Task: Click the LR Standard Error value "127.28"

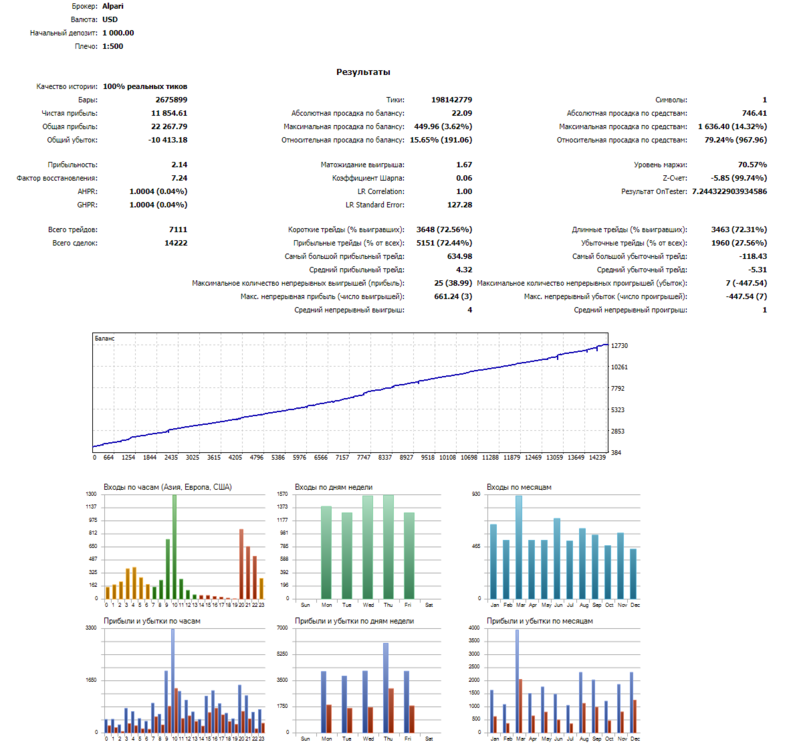Action: point(459,205)
